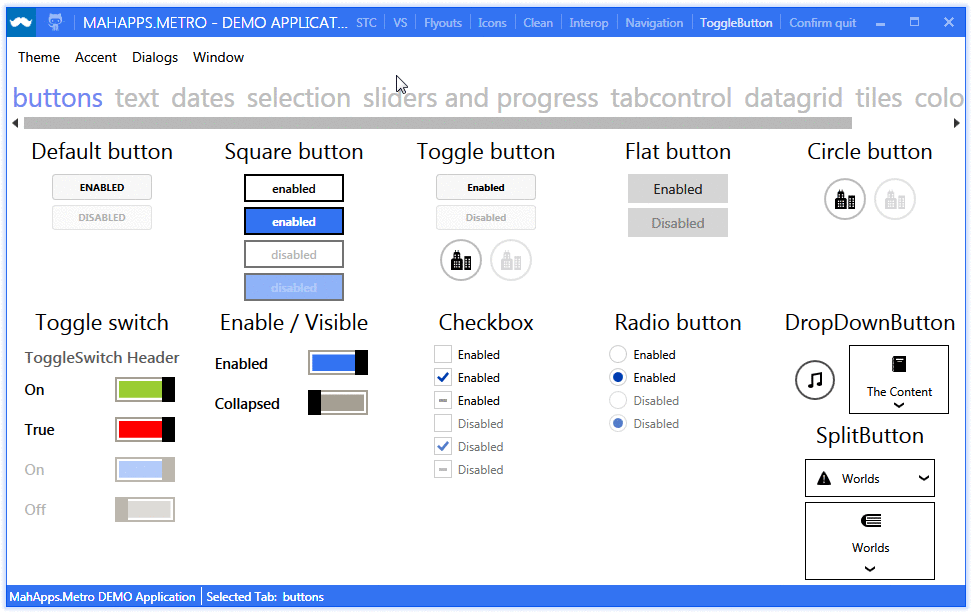972x614 pixels.
Task: Click the blue enabled Square button
Action: pyautogui.click(x=293, y=221)
